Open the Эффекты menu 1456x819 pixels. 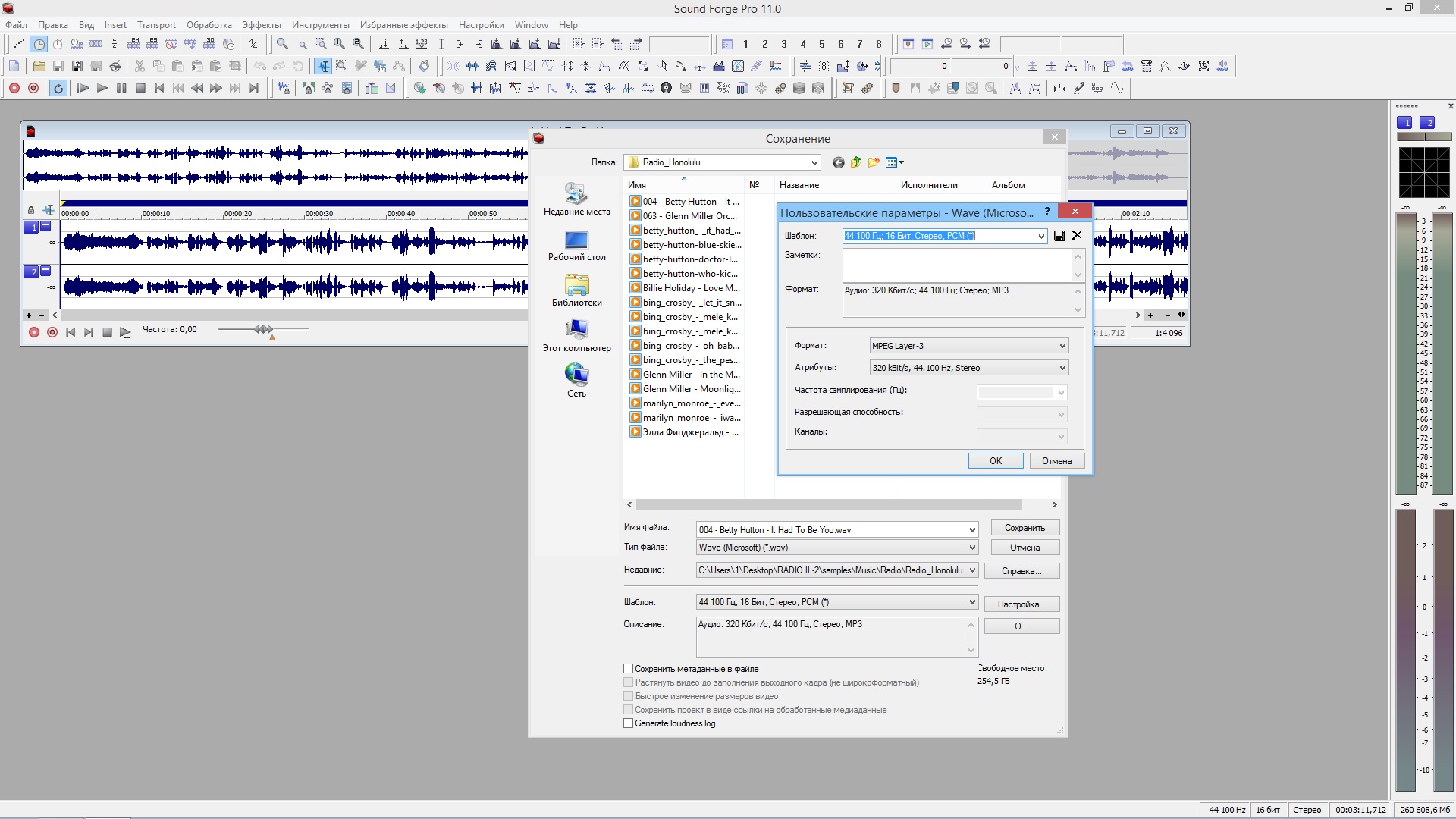point(262,25)
